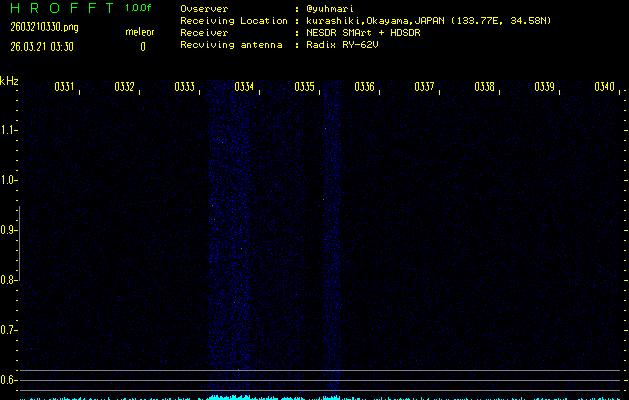
Task: Click the meteor count label
Action: [x=140, y=32]
